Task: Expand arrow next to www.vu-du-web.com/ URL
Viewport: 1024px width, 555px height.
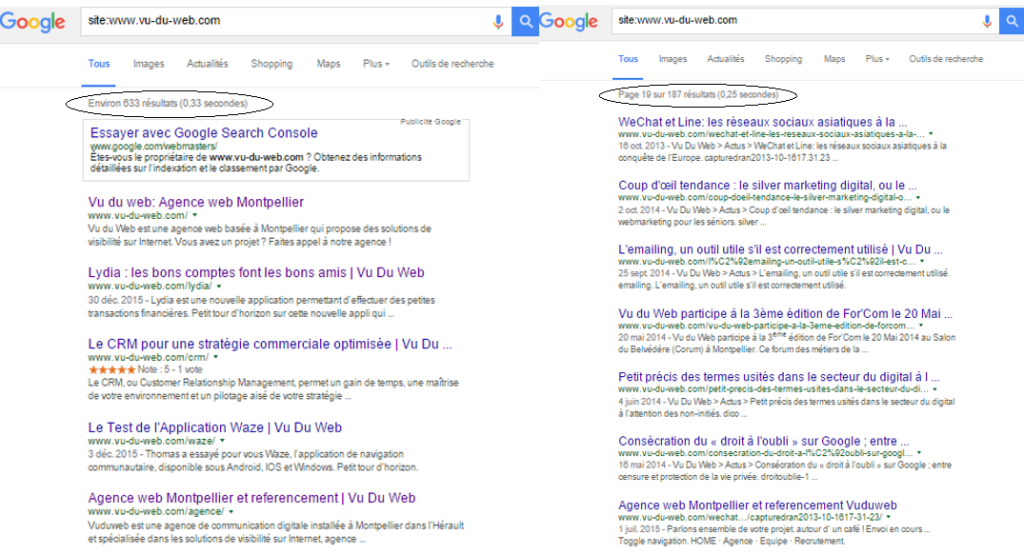Action: (195, 215)
